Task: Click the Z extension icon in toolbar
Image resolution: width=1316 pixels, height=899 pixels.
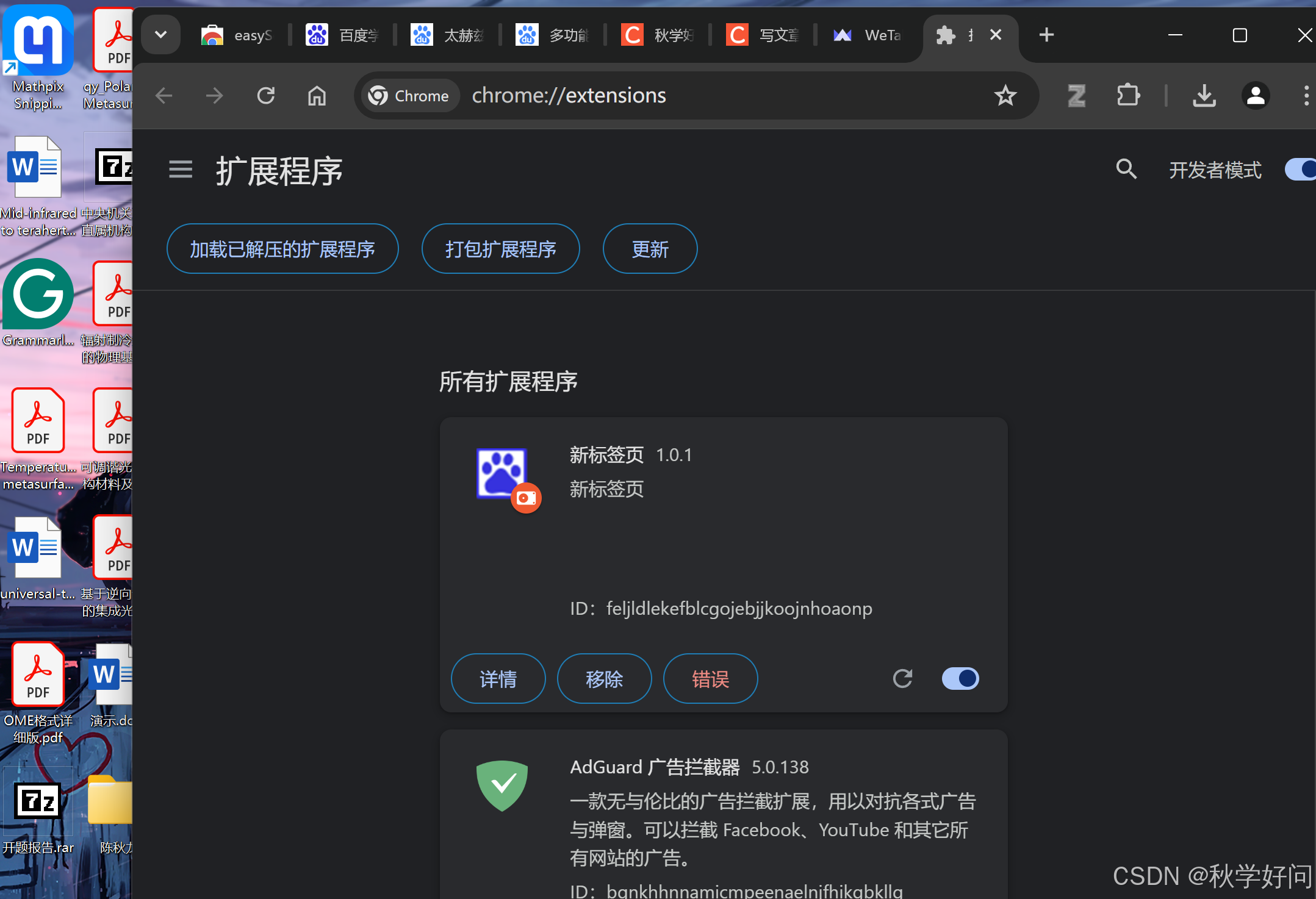Action: pyautogui.click(x=1077, y=96)
